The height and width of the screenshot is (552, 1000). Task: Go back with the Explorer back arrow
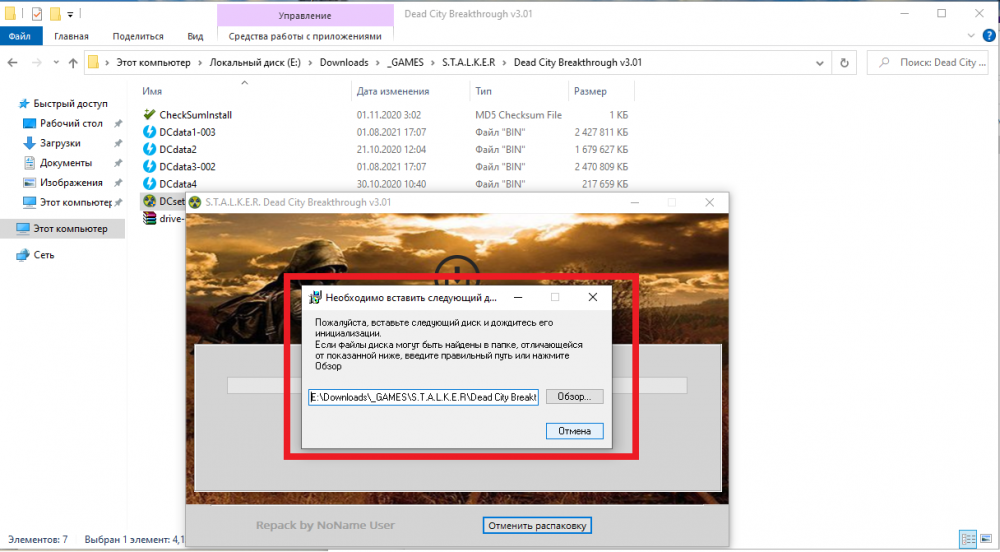point(13,62)
